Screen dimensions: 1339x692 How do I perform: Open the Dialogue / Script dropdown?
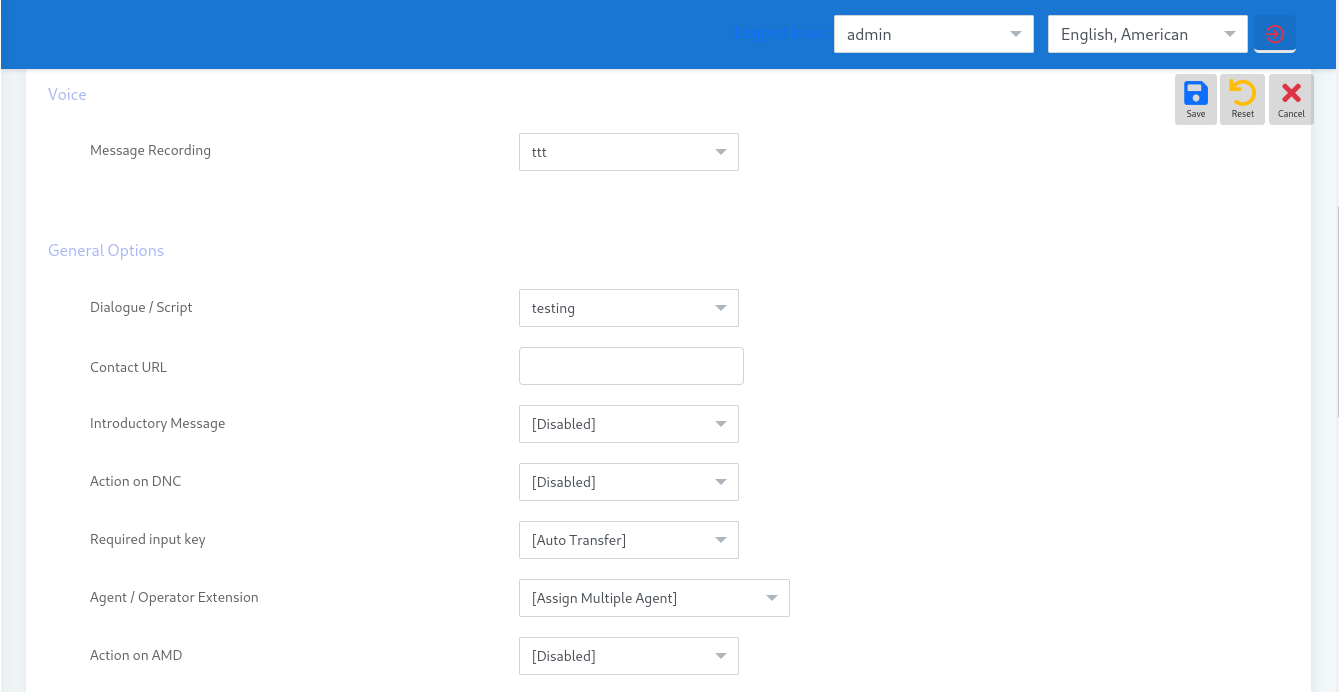[x=628, y=308]
